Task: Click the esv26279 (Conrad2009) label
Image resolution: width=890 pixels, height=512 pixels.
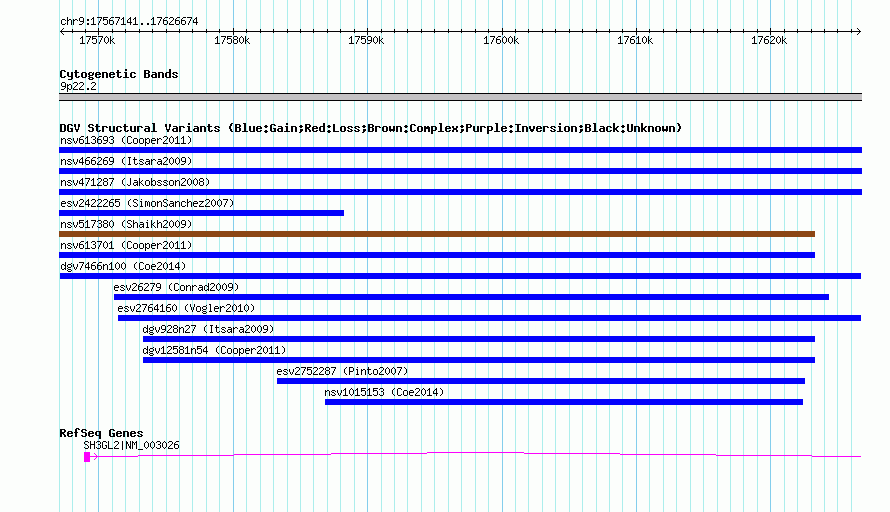Action: click(177, 287)
